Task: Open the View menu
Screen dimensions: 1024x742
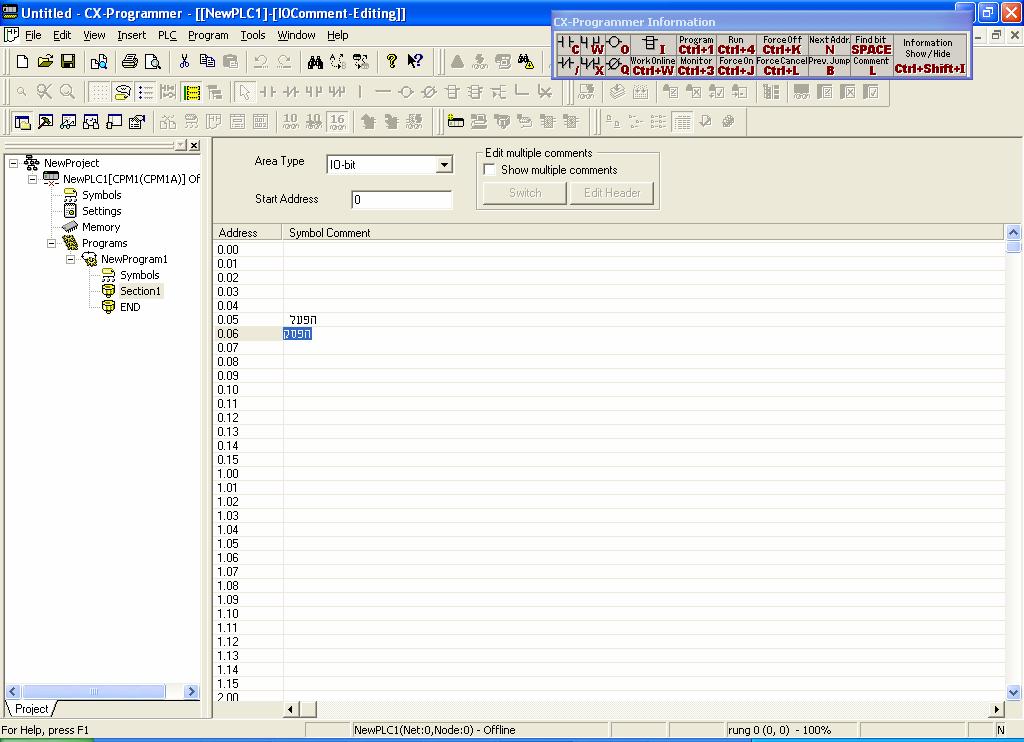Action: (x=94, y=35)
